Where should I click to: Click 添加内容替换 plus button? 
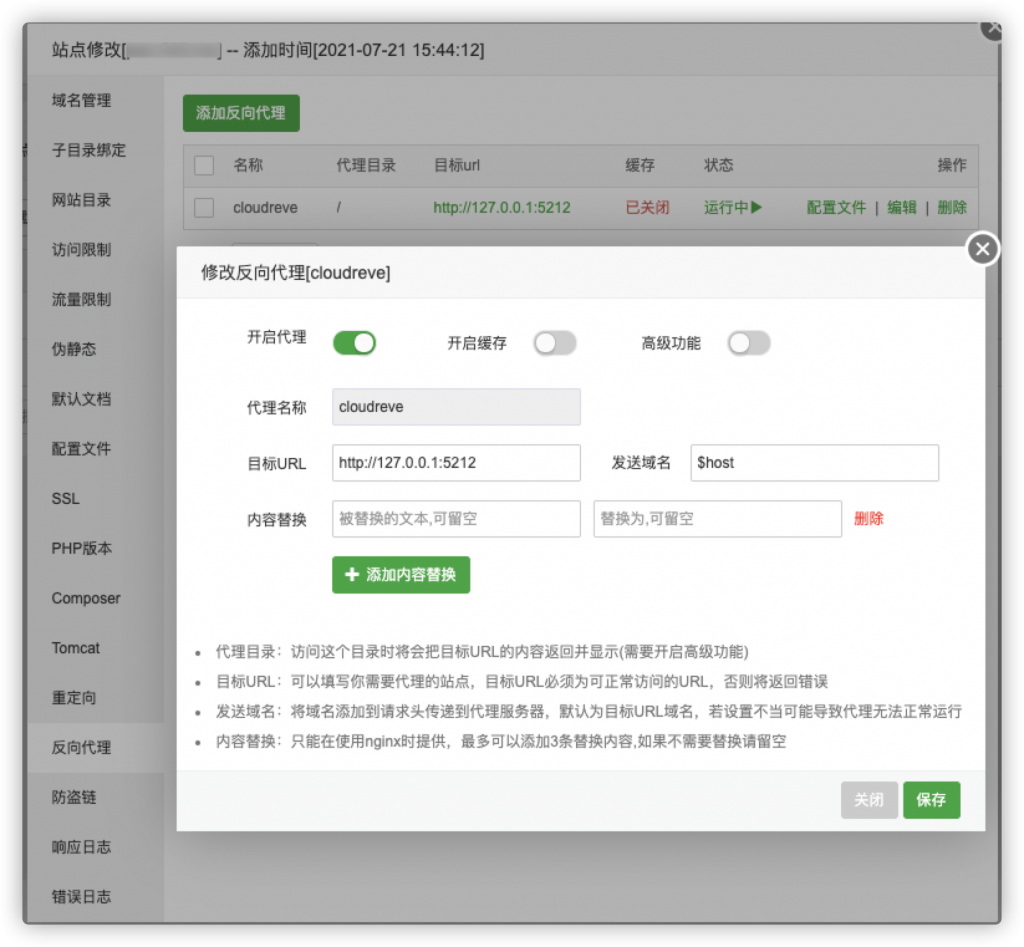click(401, 575)
